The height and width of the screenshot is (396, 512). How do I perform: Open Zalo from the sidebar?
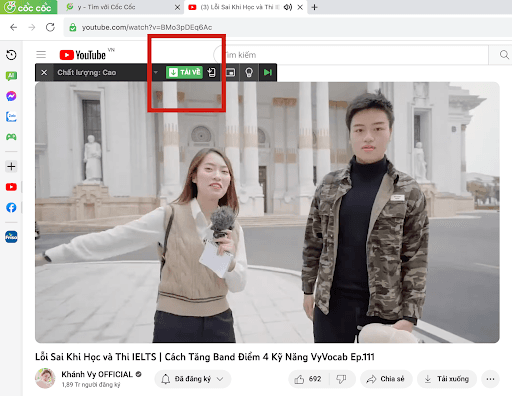[x=11, y=117]
